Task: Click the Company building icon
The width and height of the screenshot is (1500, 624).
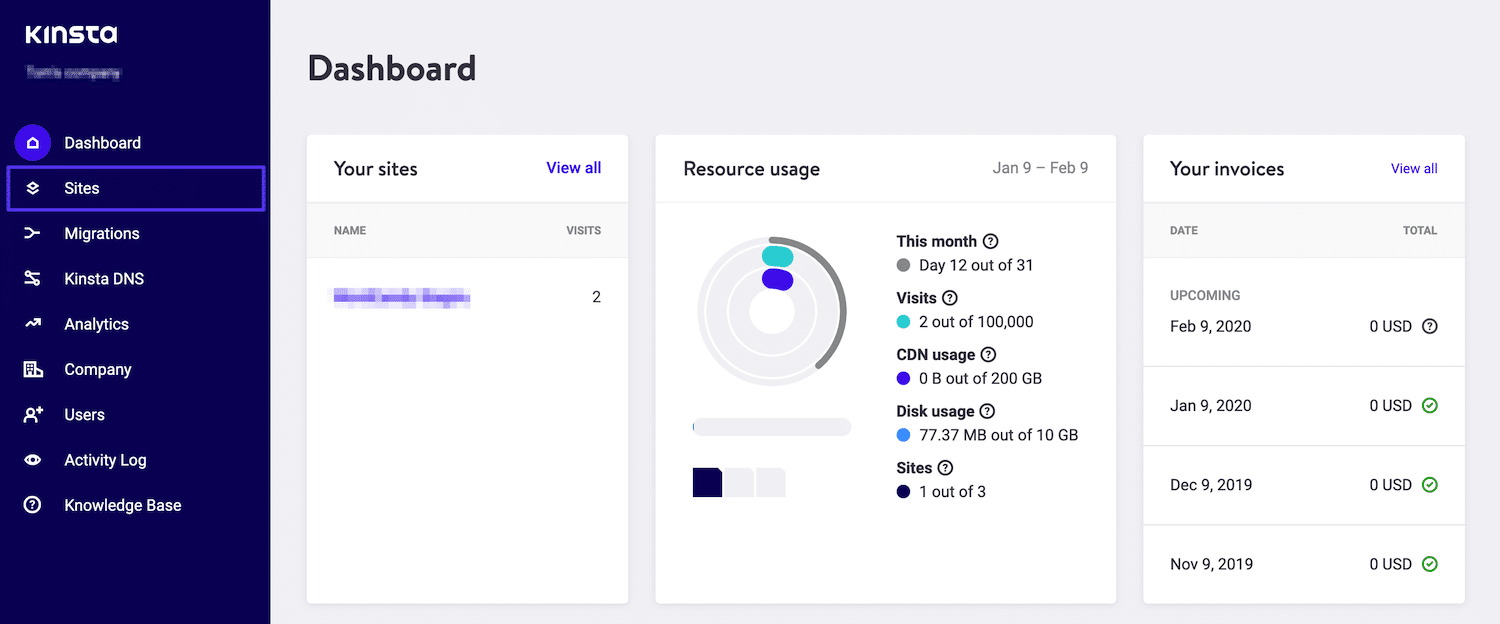Action: point(33,369)
